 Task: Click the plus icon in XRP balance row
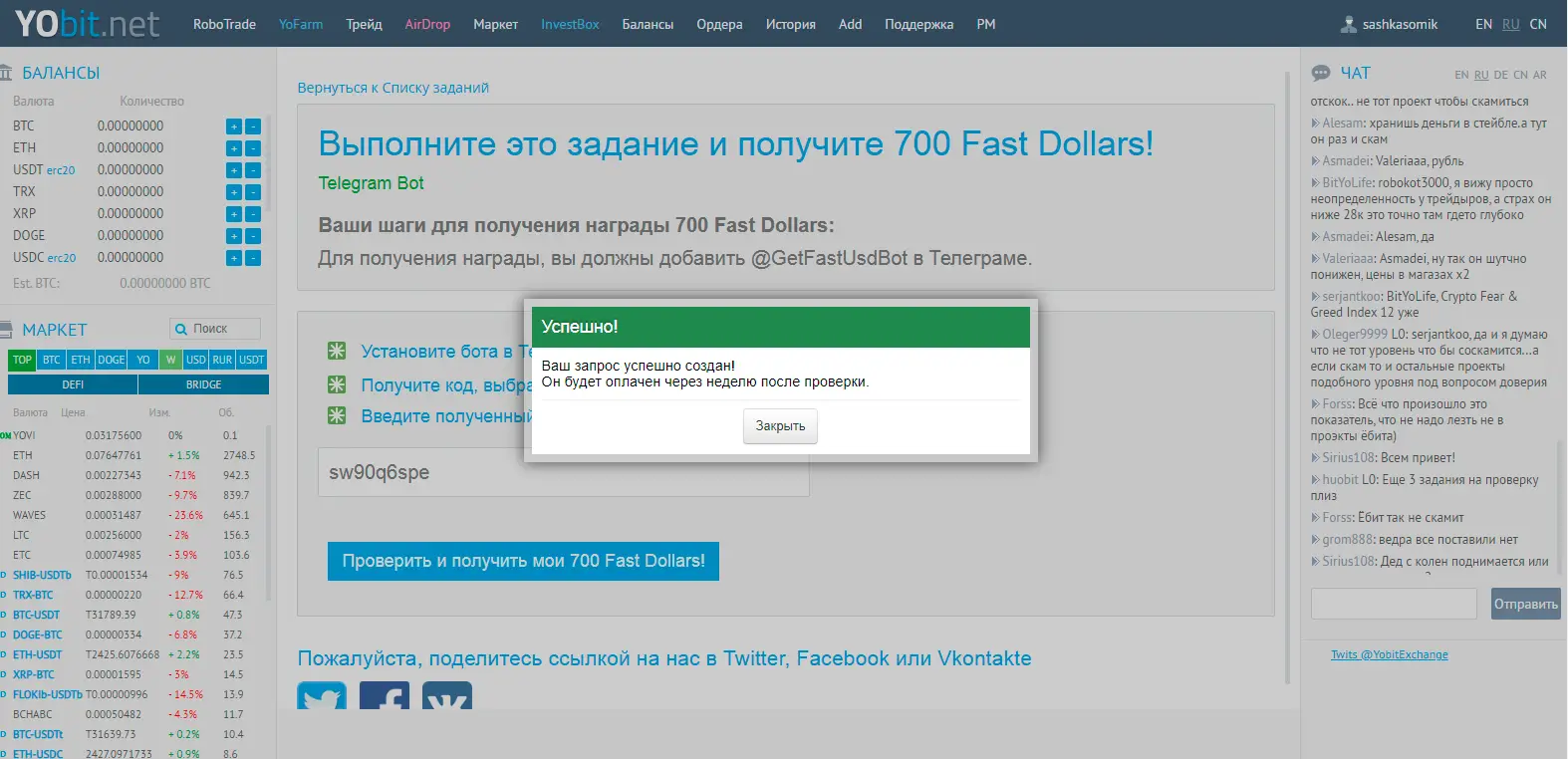[234, 214]
